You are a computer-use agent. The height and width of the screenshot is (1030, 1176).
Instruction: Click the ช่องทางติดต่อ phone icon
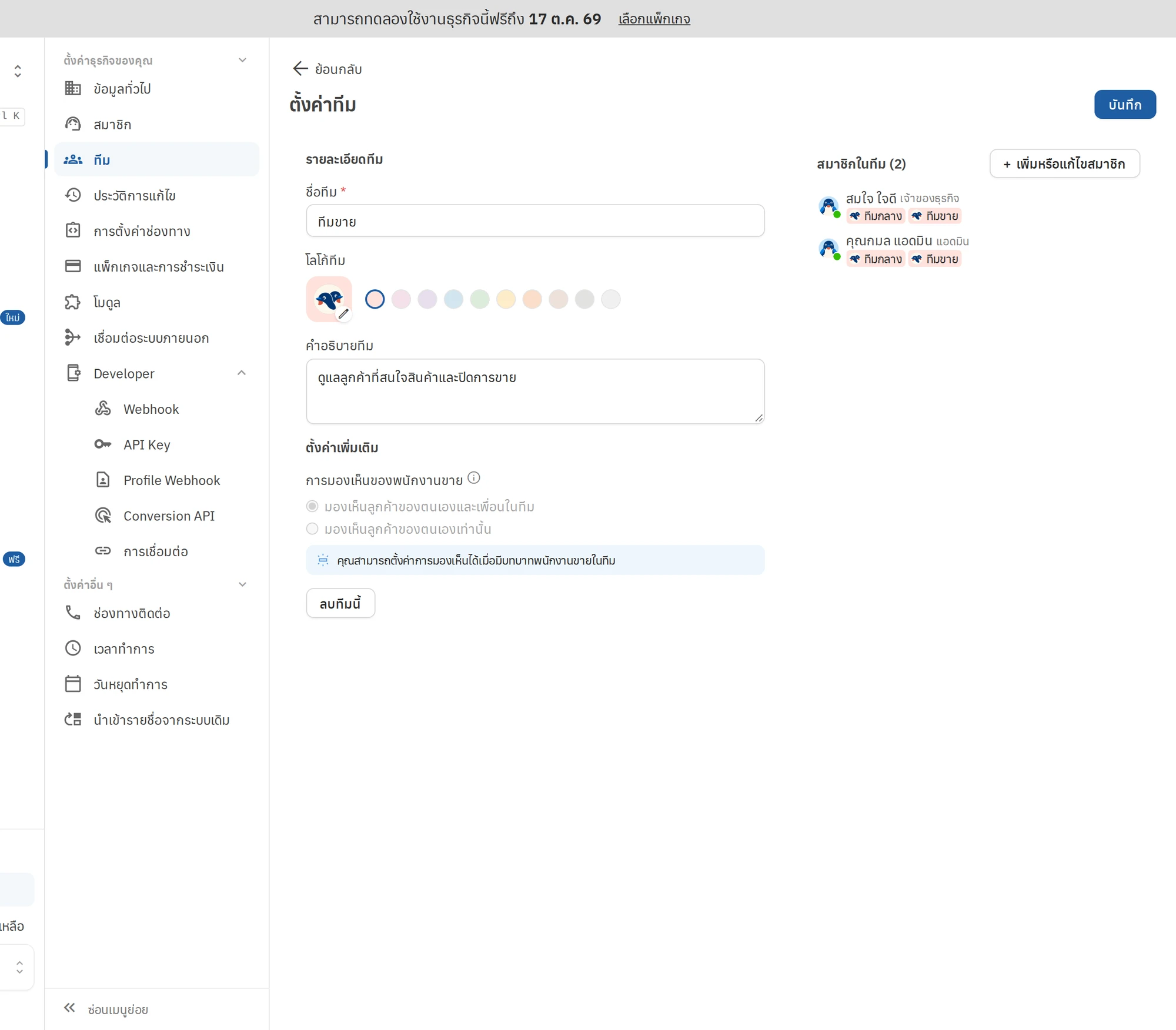pyautogui.click(x=73, y=613)
